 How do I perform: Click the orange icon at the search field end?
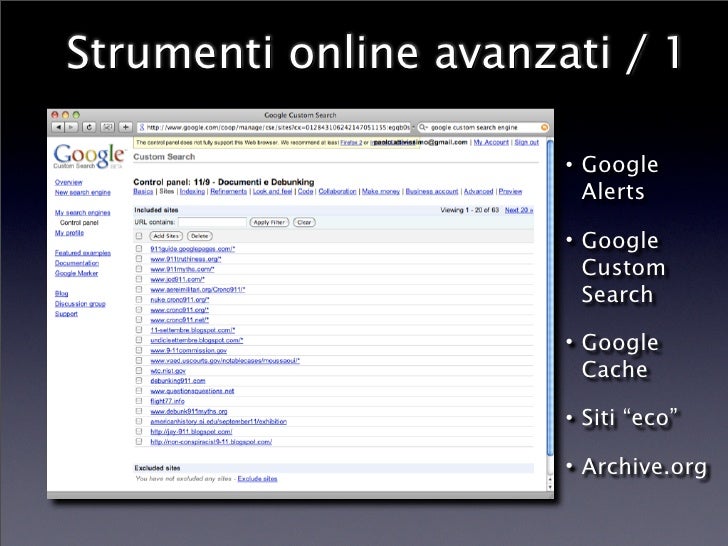(544, 127)
